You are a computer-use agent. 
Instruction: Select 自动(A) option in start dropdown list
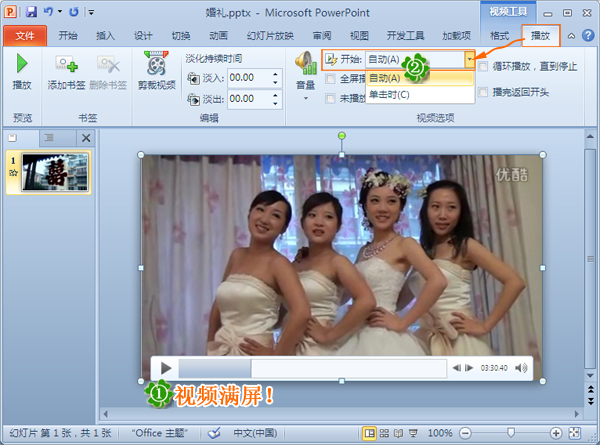point(420,78)
